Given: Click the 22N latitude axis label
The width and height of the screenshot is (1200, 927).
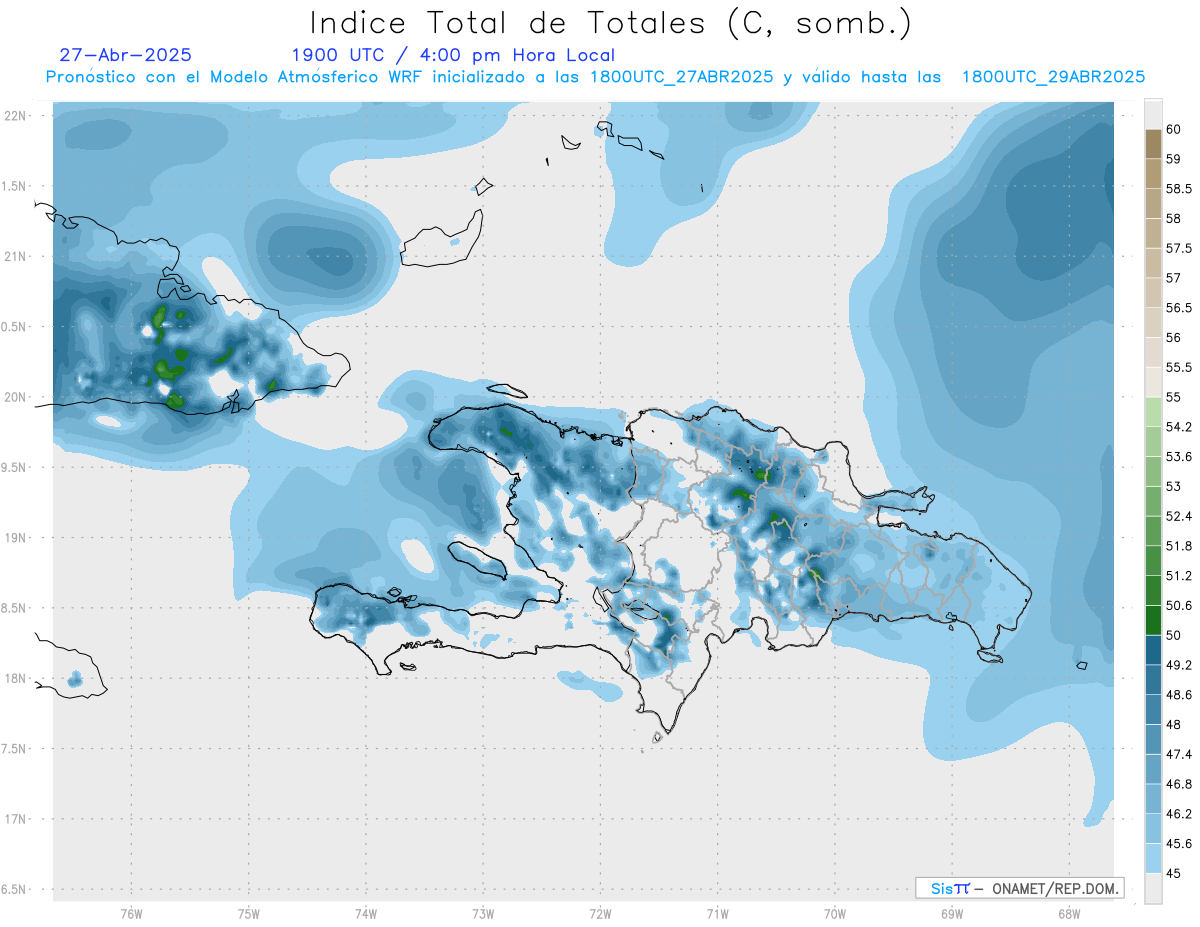Looking at the screenshot, I should [x=14, y=115].
